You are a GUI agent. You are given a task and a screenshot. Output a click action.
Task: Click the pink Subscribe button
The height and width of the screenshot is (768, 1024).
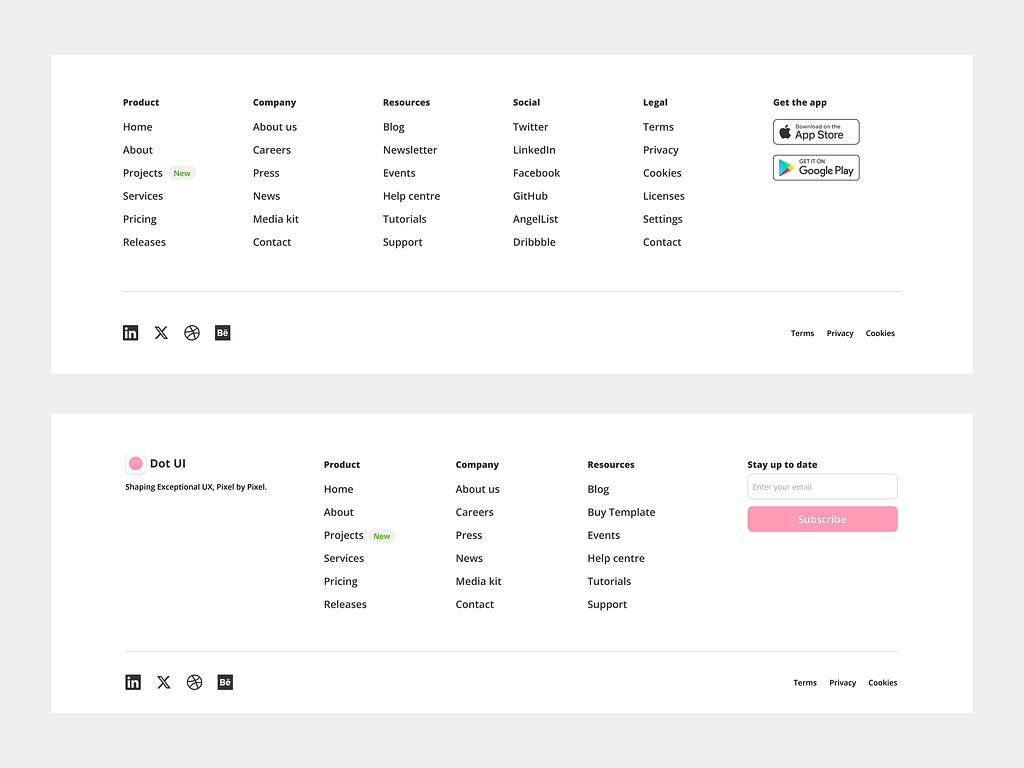point(822,519)
